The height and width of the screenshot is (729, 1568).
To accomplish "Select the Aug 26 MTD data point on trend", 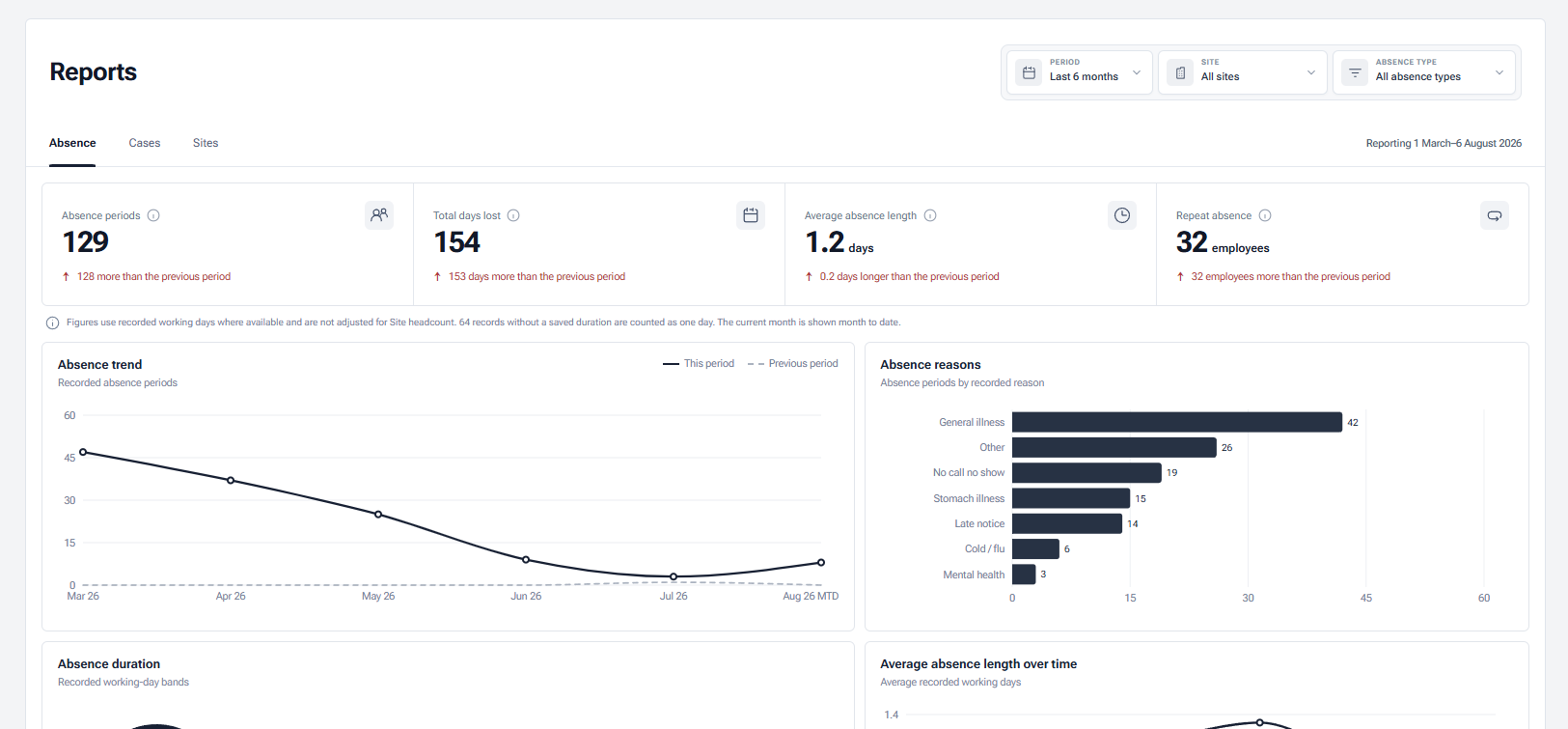I will (x=821, y=562).
